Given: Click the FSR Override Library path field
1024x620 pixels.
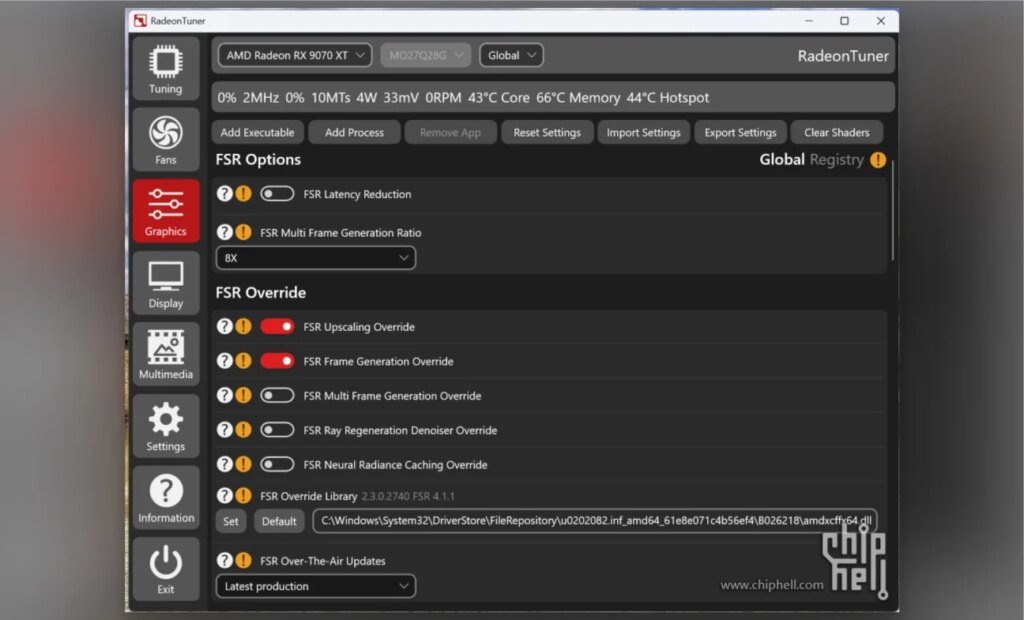Looking at the screenshot, I should [x=595, y=521].
